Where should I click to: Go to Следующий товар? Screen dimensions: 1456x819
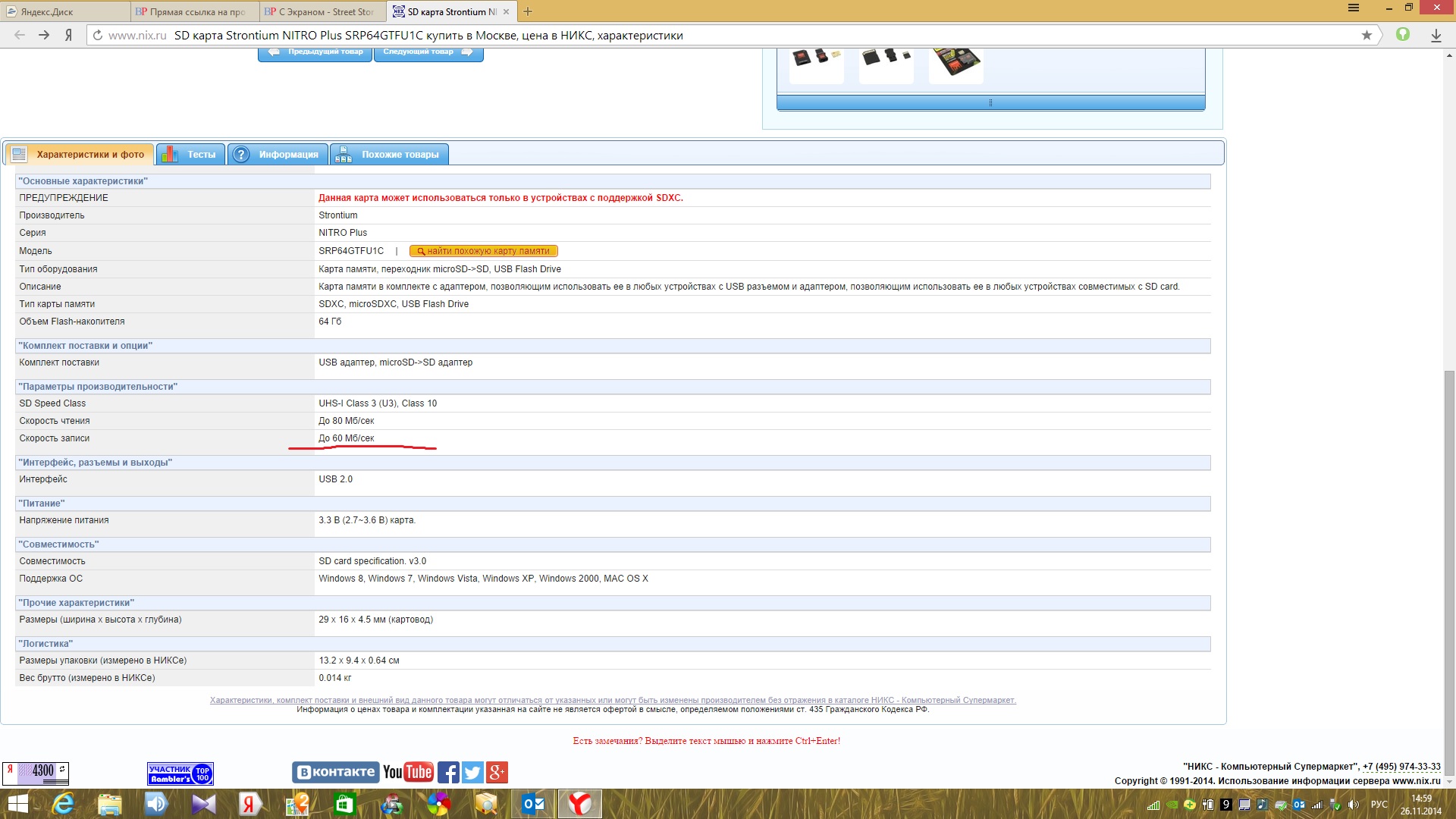point(428,52)
